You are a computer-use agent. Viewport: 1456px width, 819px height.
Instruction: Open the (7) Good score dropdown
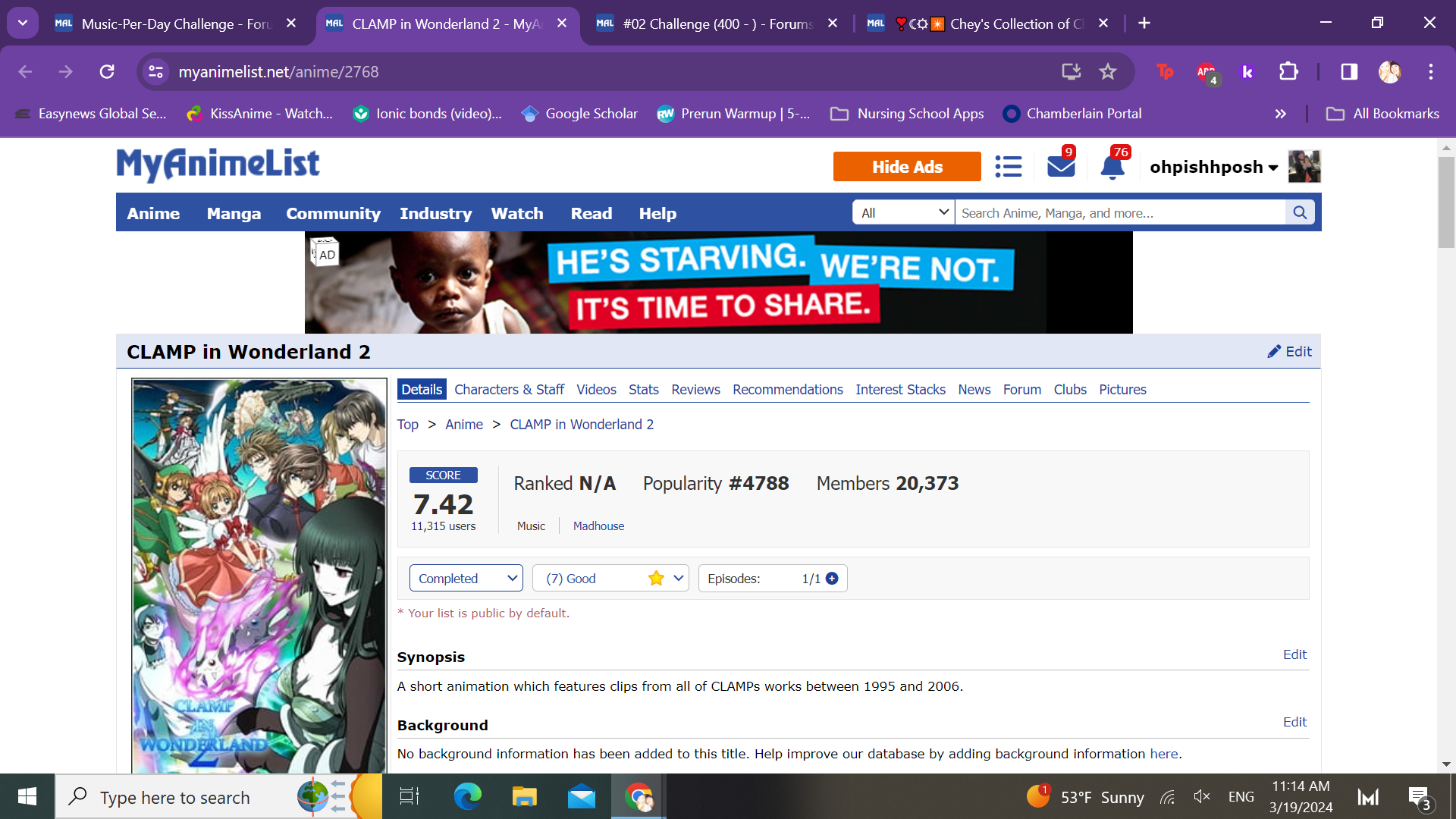tap(610, 579)
